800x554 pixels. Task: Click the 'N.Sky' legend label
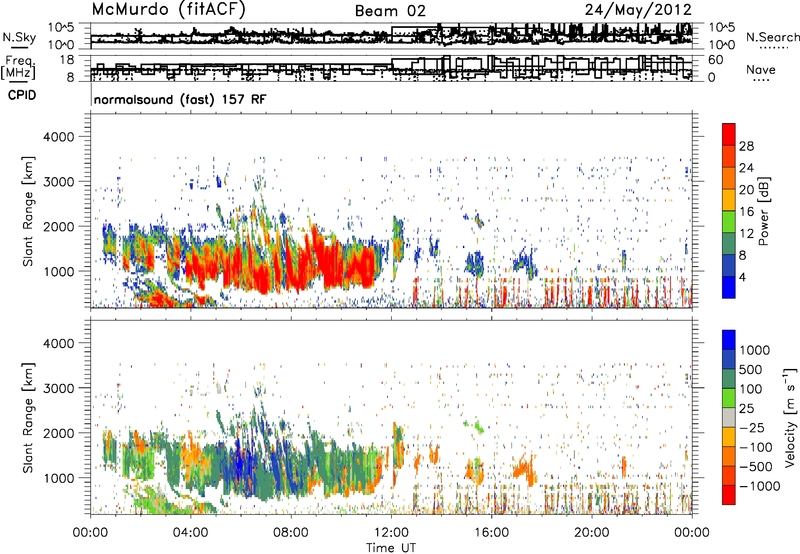click(x=19, y=37)
